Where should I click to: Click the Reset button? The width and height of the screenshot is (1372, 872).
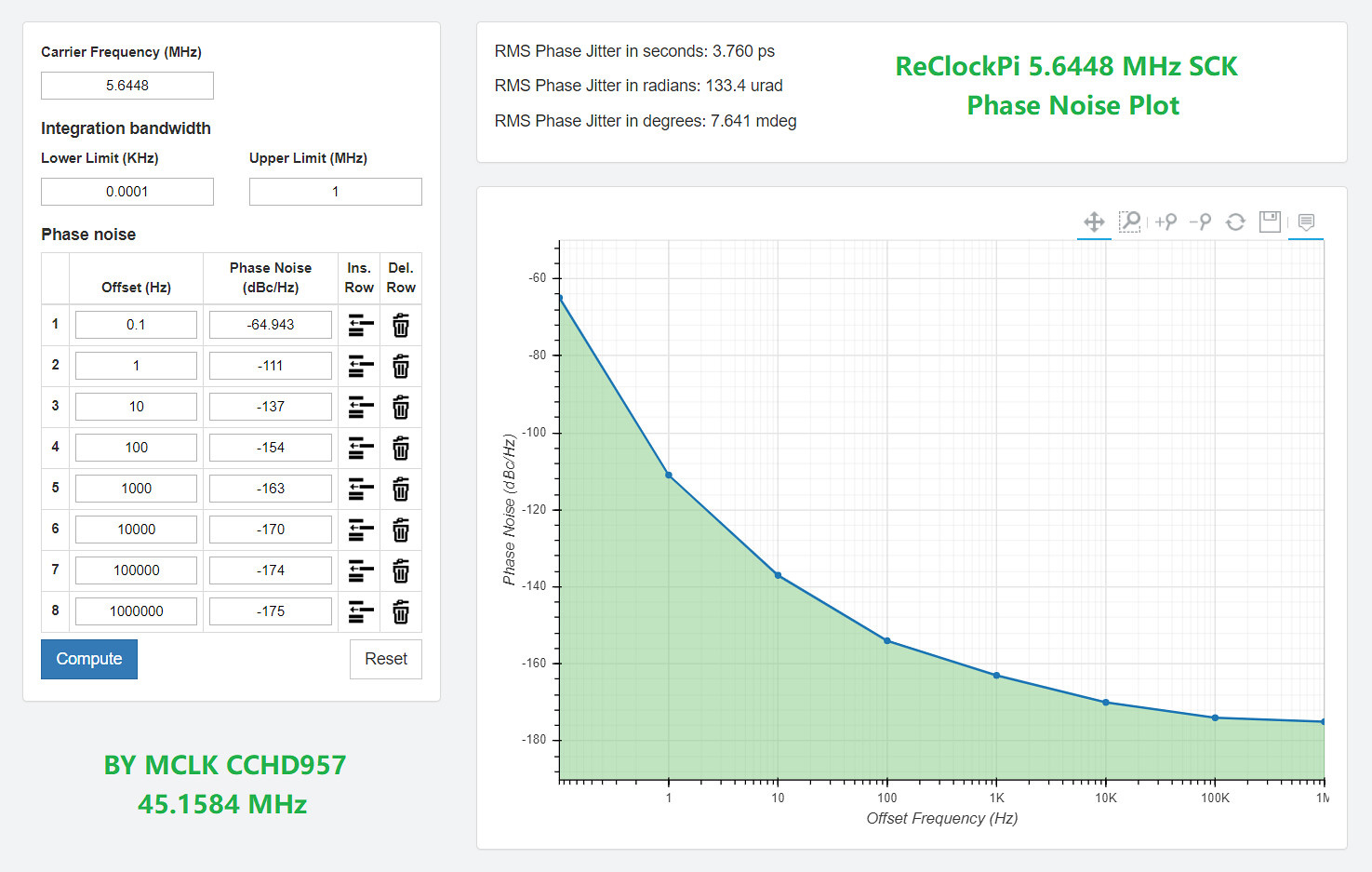coord(386,659)
